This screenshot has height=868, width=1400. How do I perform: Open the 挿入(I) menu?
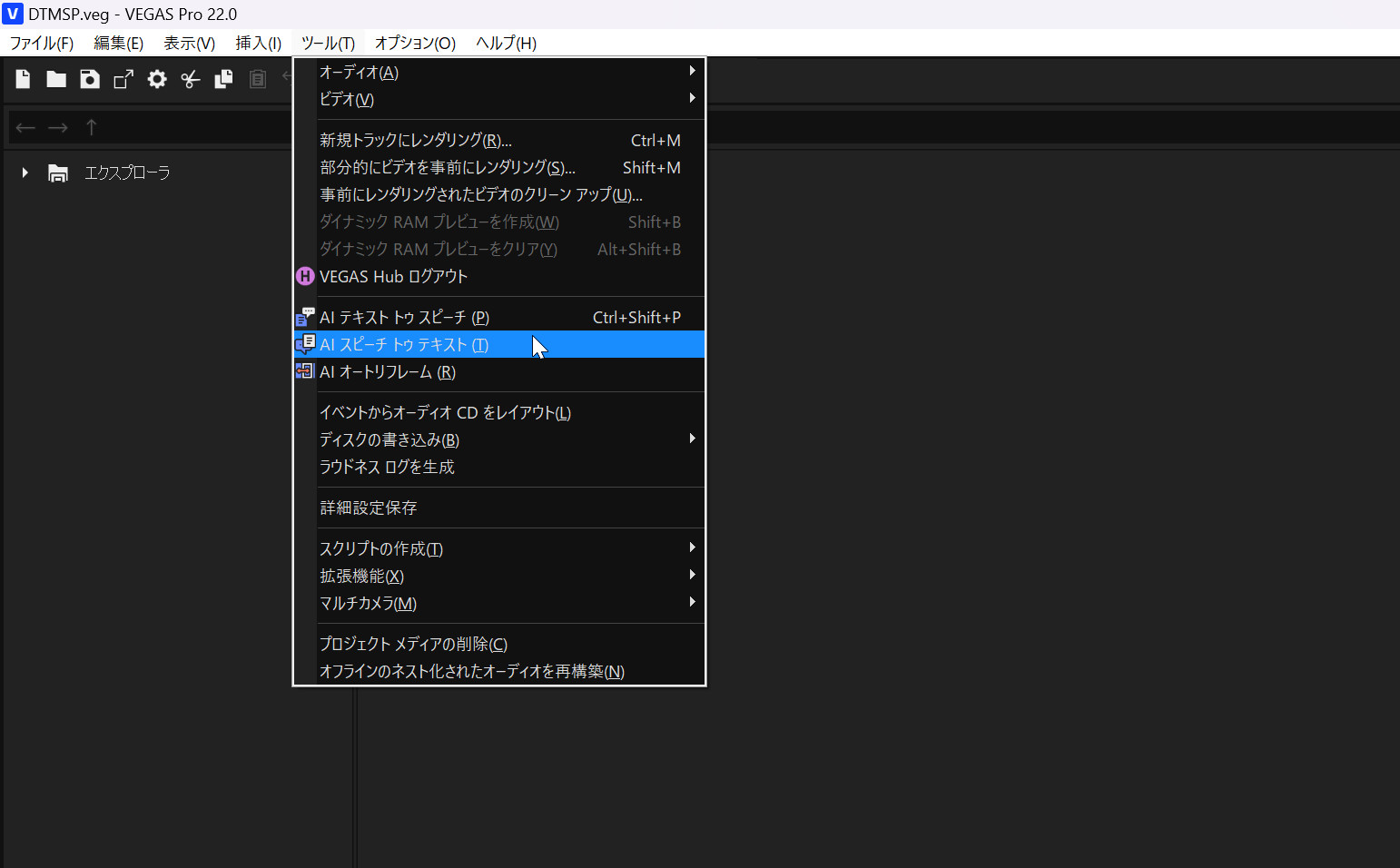click(x=259, y=43)
